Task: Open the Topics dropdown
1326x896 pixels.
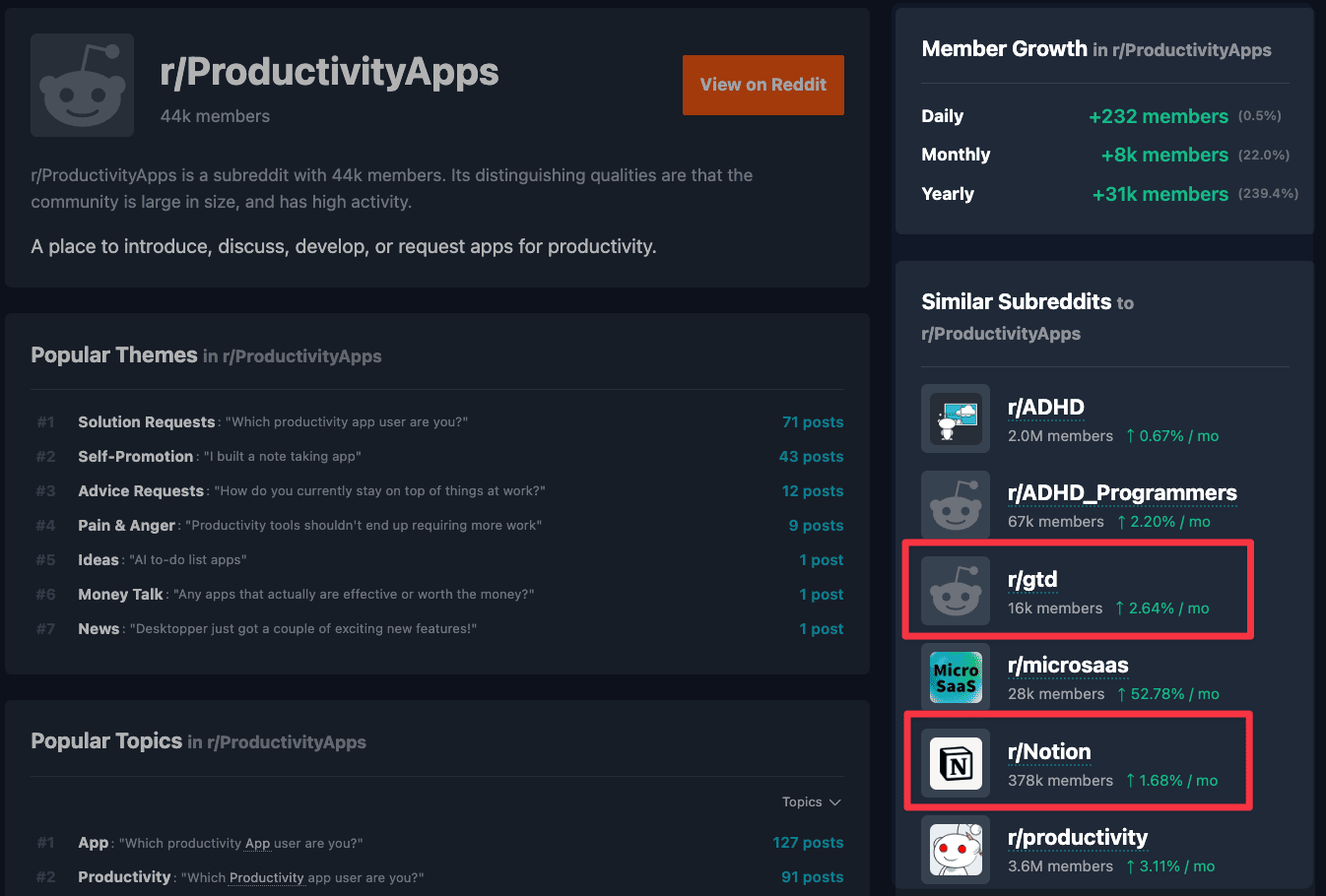Action: [x=810, y=801]
